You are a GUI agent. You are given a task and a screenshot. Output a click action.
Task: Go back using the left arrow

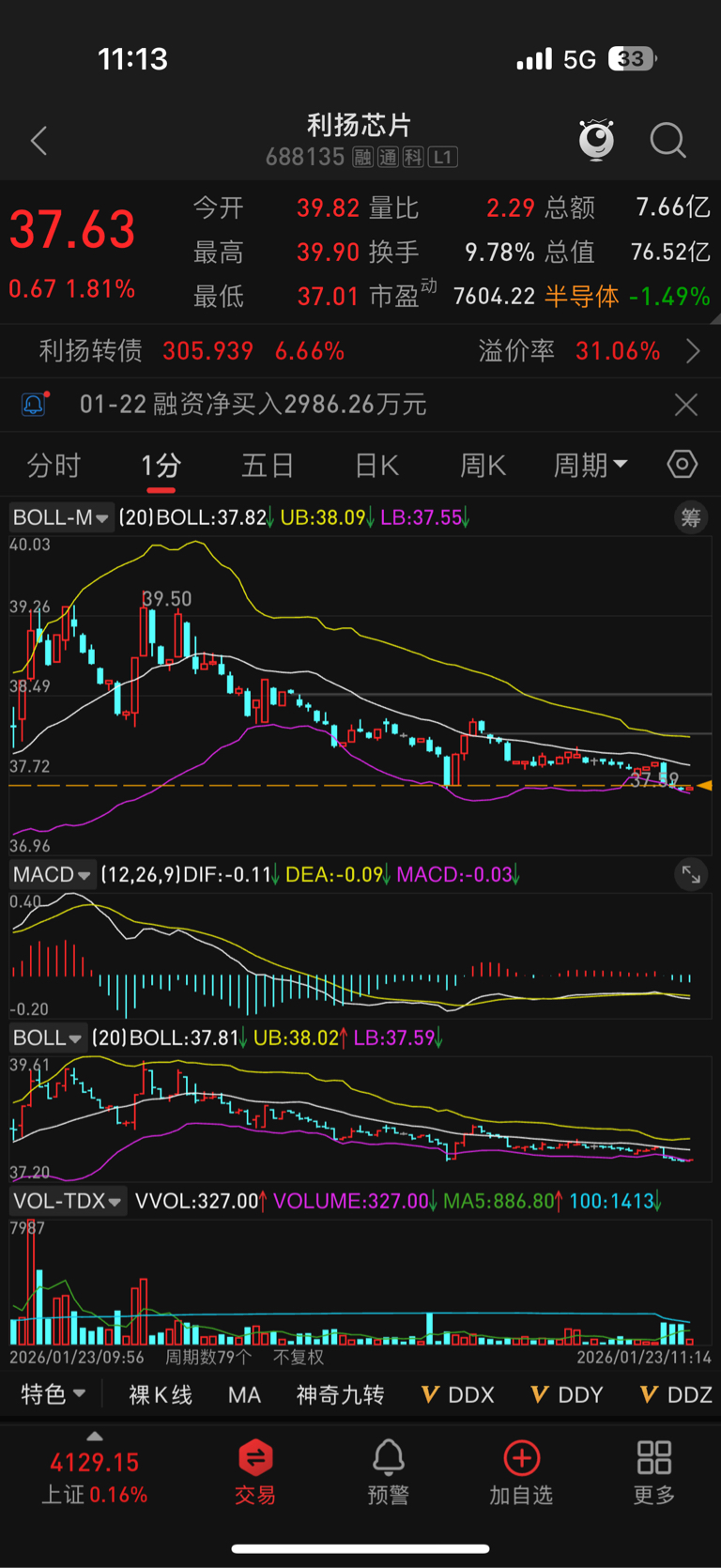(x=38, y=141)
